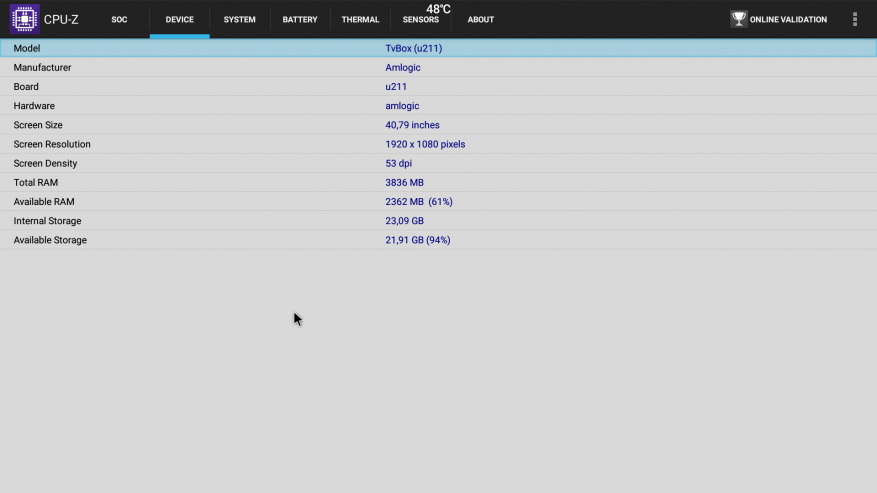
Task: Select the Model row label
Action: click(x=27, y=48)
